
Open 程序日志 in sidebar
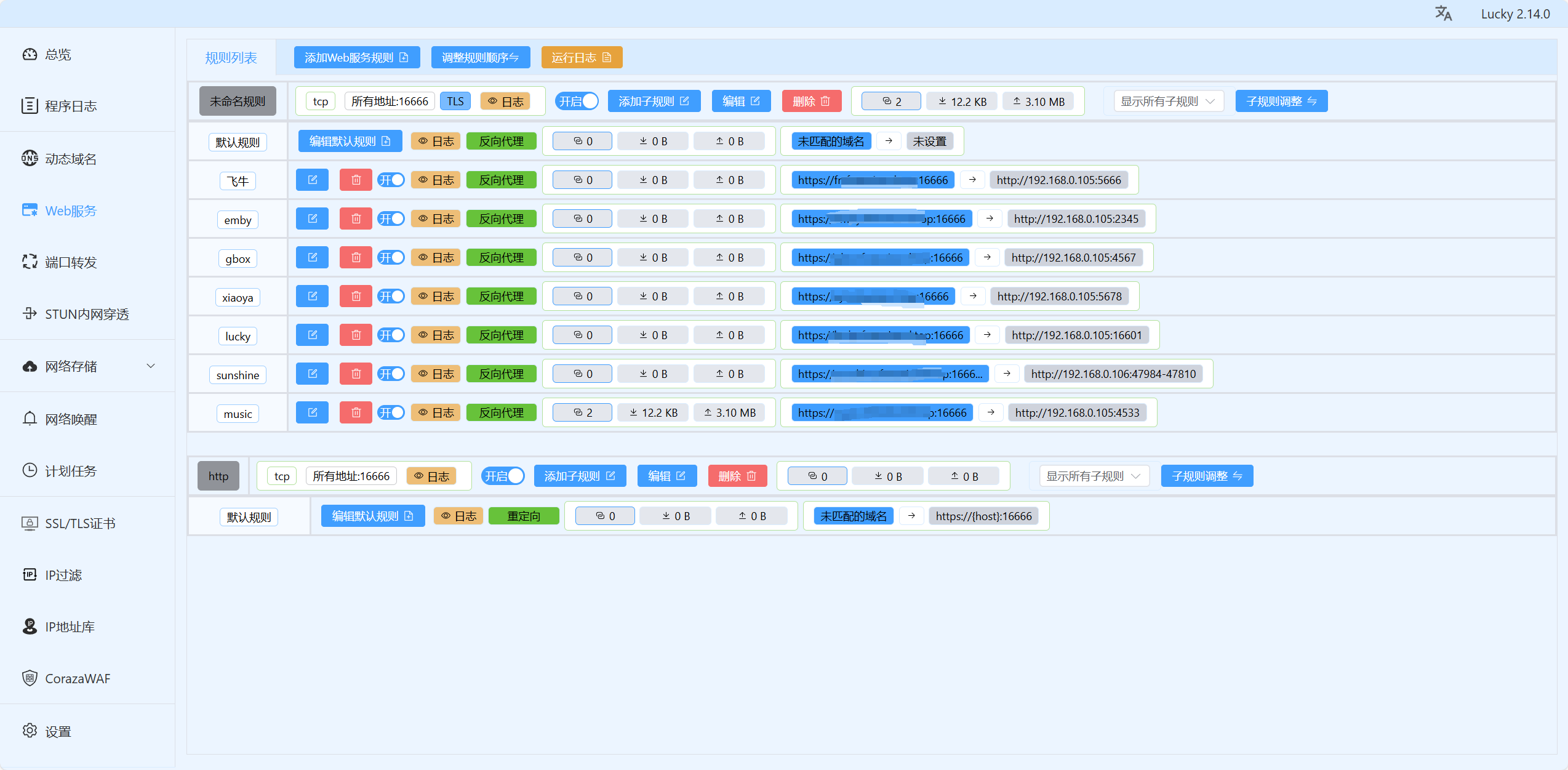(x=87, y=106)
